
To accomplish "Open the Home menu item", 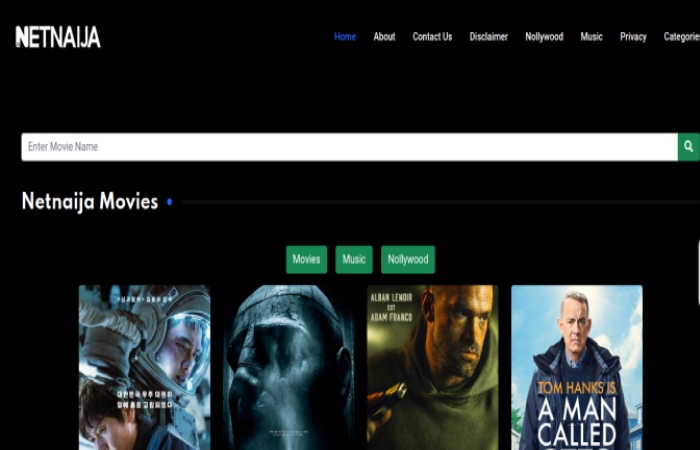I will [x=345, y=37].
